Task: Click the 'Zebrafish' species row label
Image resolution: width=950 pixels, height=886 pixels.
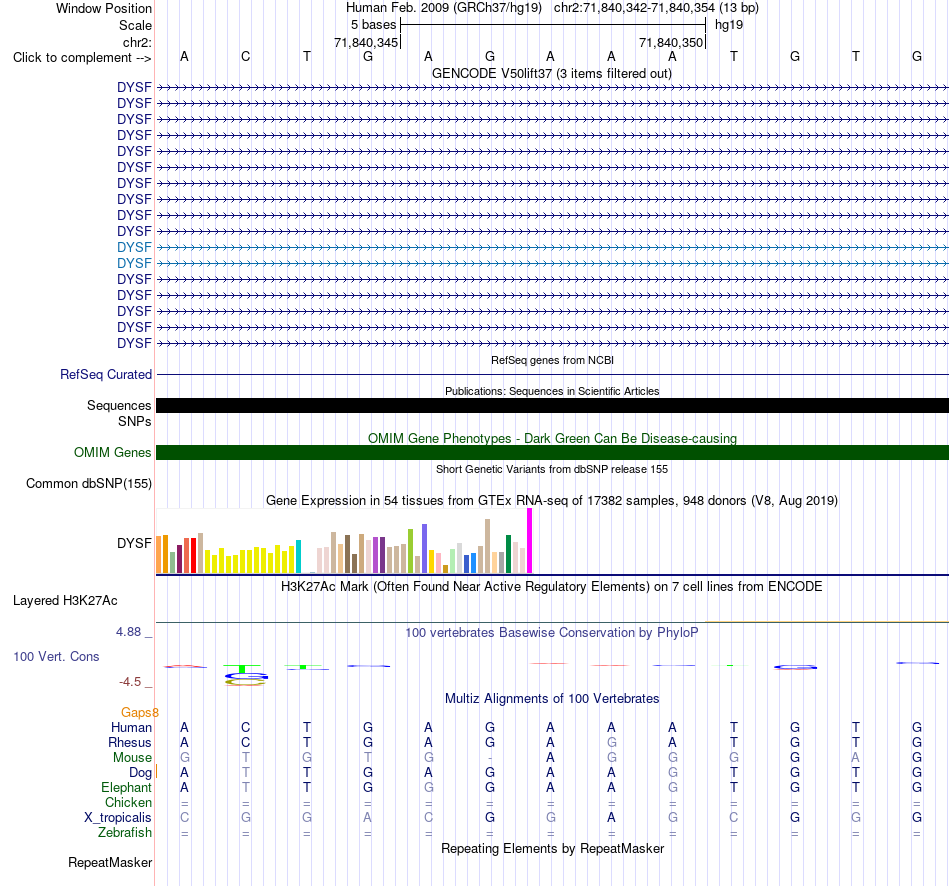Action: [125, 833]
